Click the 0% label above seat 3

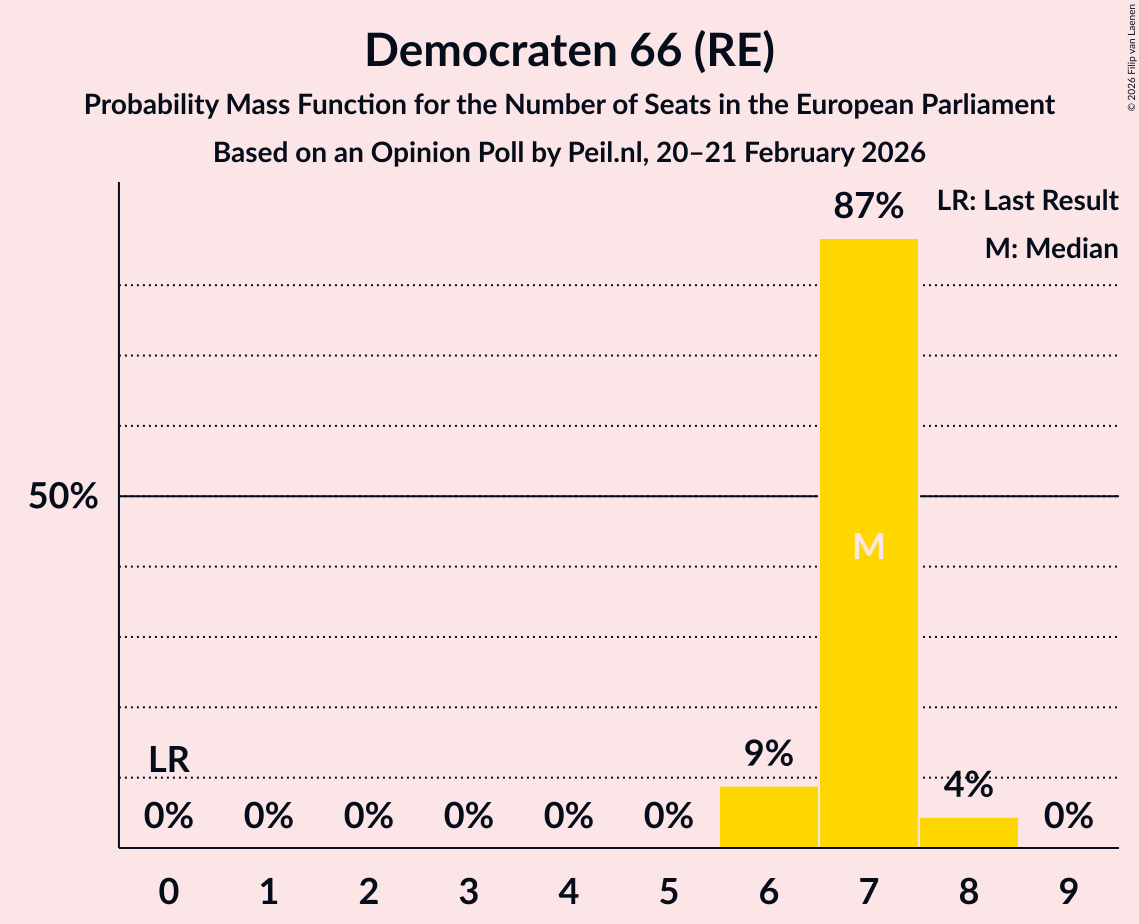[x=469, y=817]
